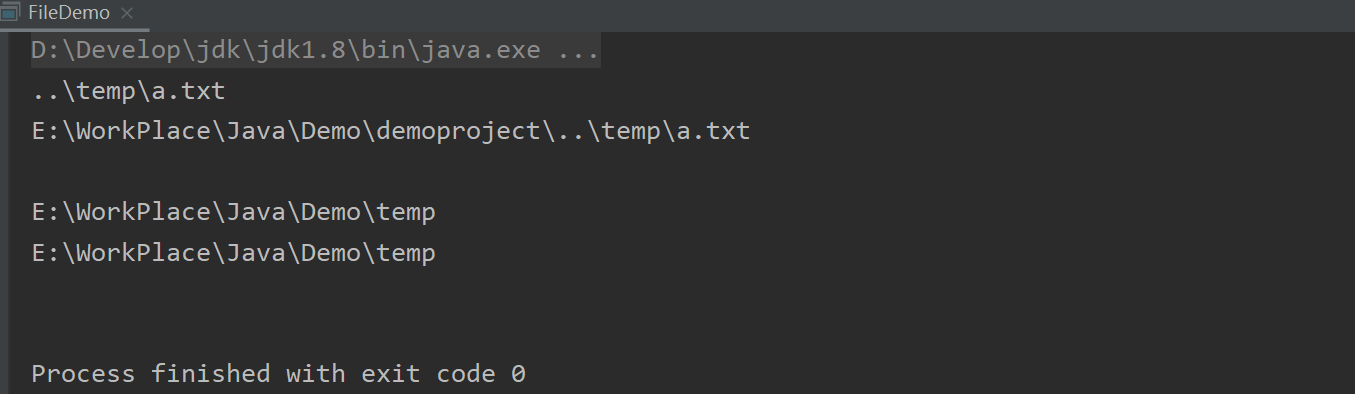Click WorkPlace in the demoproject path line

[x=145, y=132]
